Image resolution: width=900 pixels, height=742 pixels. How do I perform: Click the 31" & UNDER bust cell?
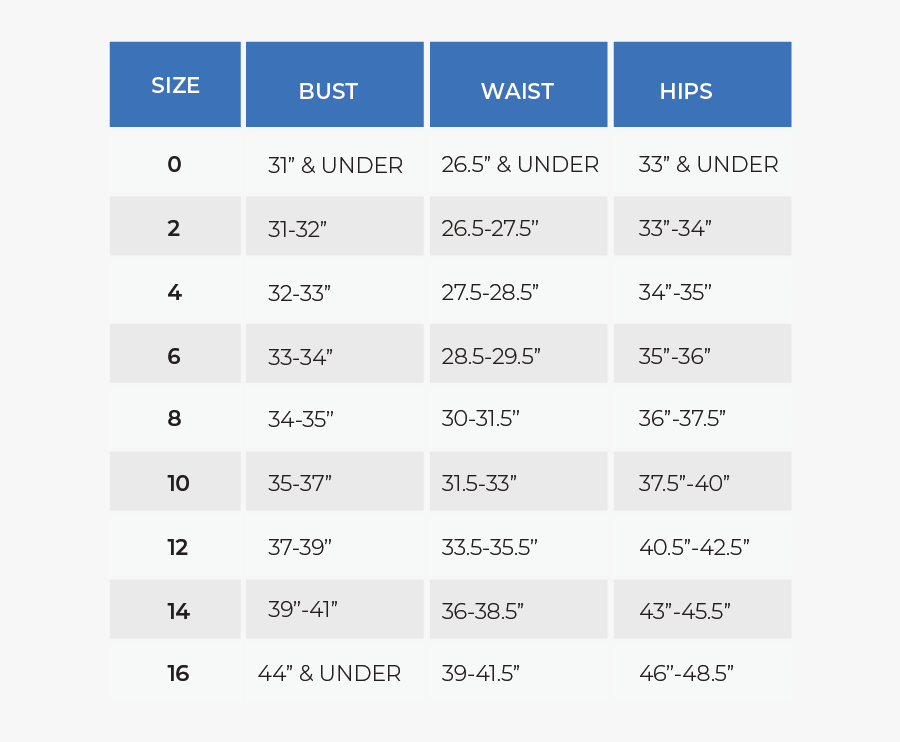(335, 166)
